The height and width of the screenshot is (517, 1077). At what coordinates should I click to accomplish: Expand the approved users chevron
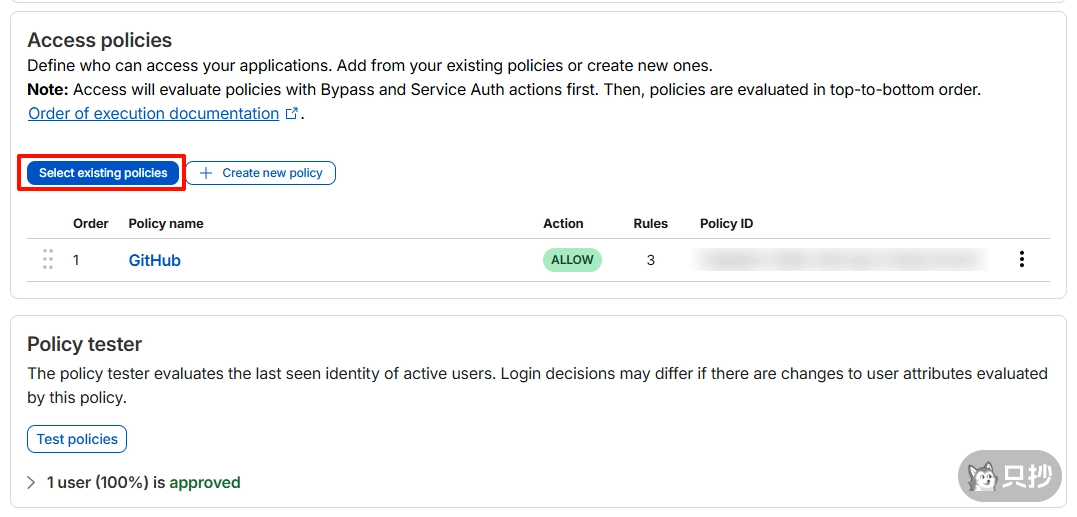point(32,483)
